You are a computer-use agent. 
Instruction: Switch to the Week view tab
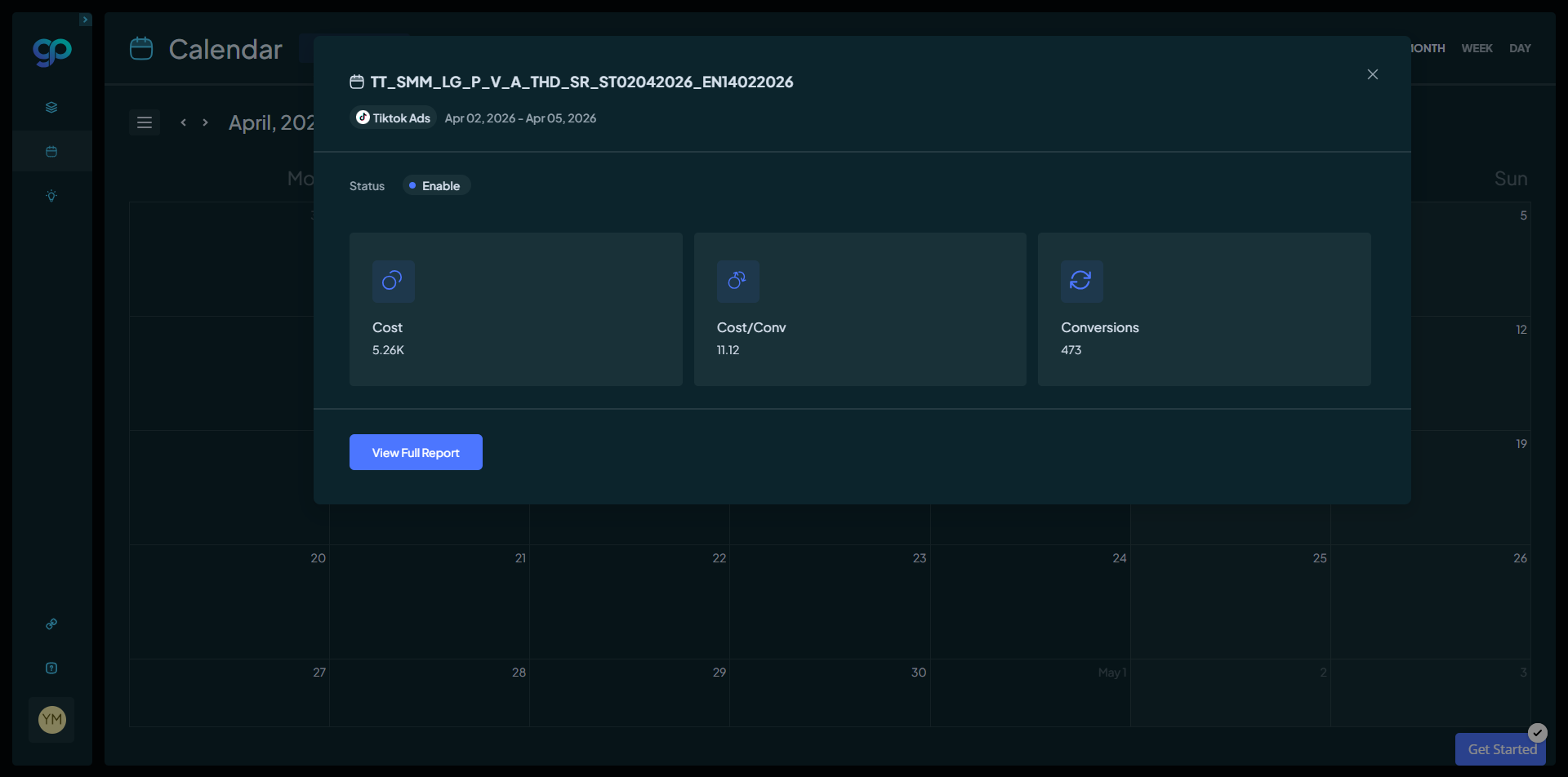pyautogui.click(x=1477, y=48)
